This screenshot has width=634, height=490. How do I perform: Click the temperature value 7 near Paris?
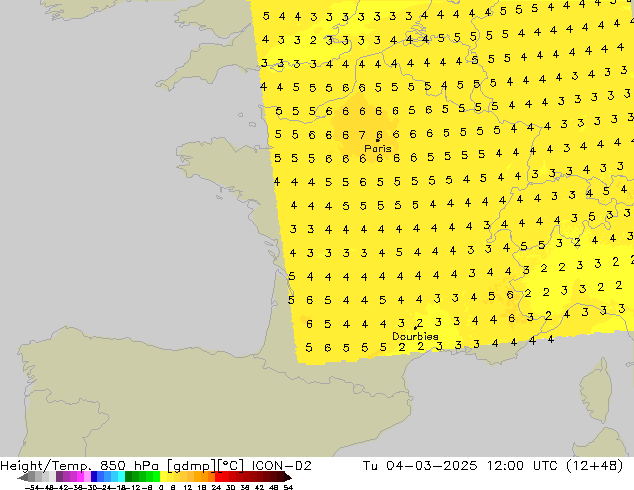(362, 135)
